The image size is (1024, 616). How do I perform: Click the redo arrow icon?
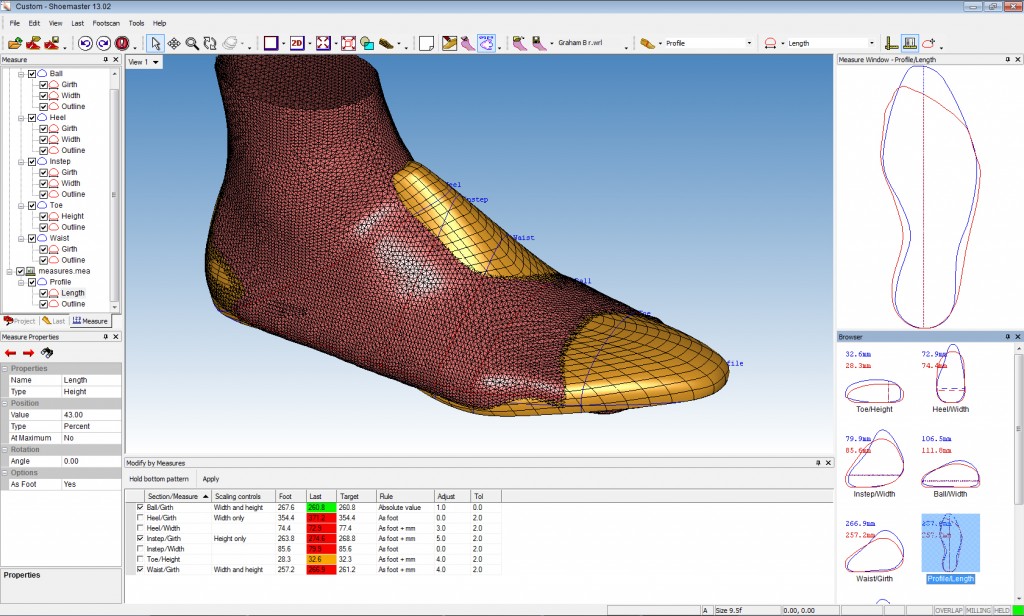pyautogui.click(x=103, y=43)
